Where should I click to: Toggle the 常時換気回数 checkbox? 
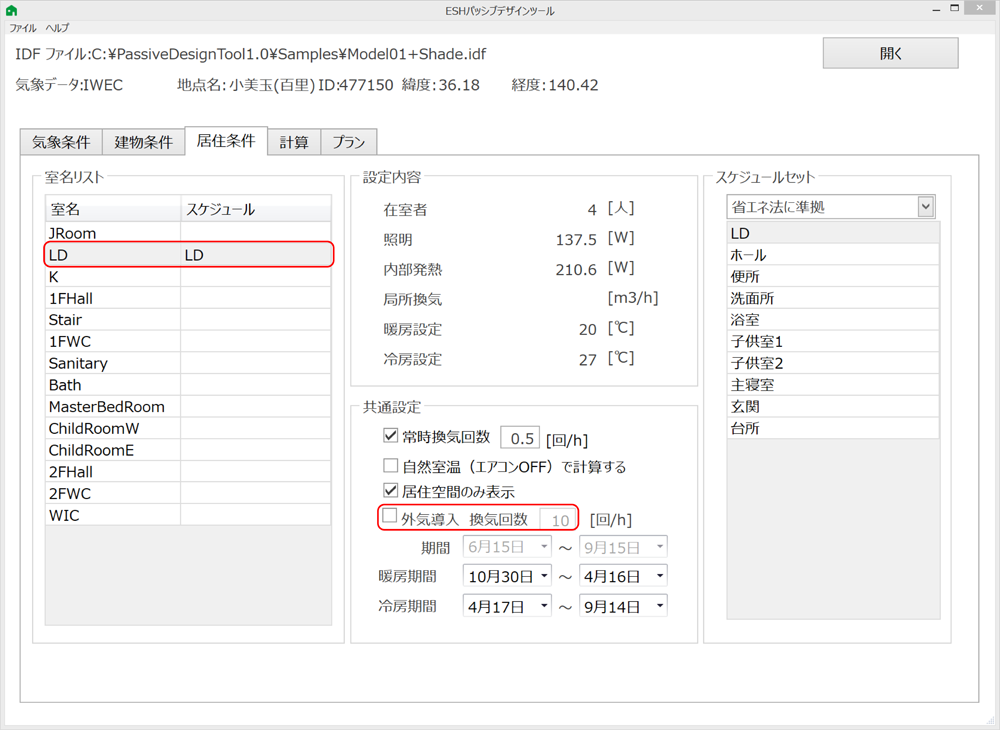point(390,435)
